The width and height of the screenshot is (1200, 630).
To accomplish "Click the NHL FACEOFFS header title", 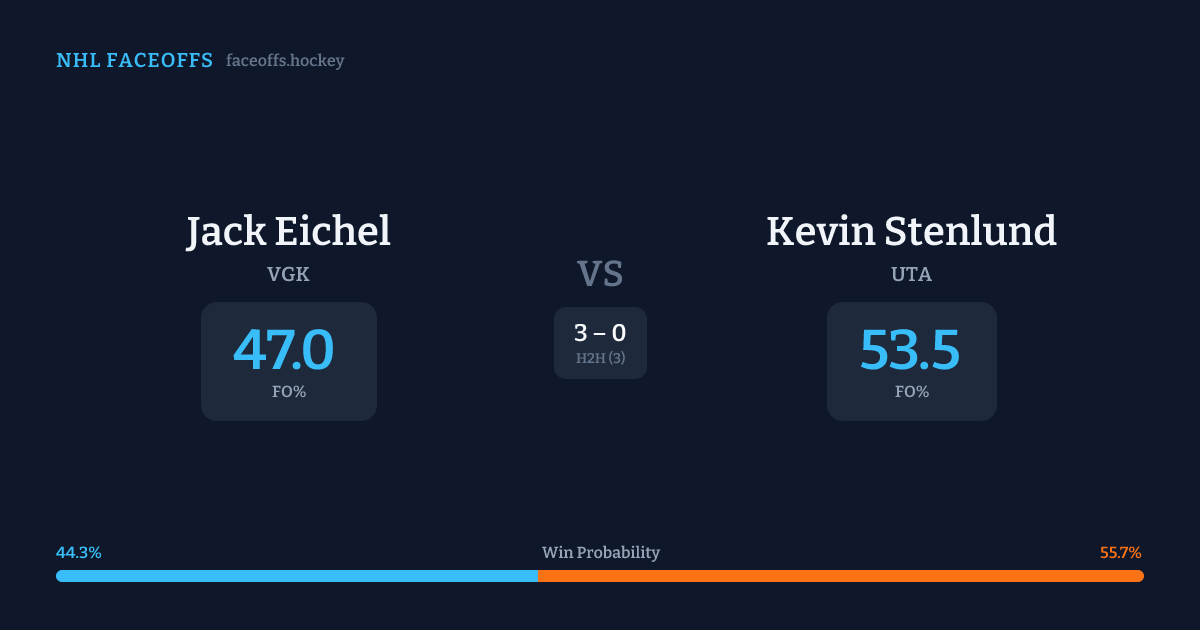I will (x=134, y=61).
